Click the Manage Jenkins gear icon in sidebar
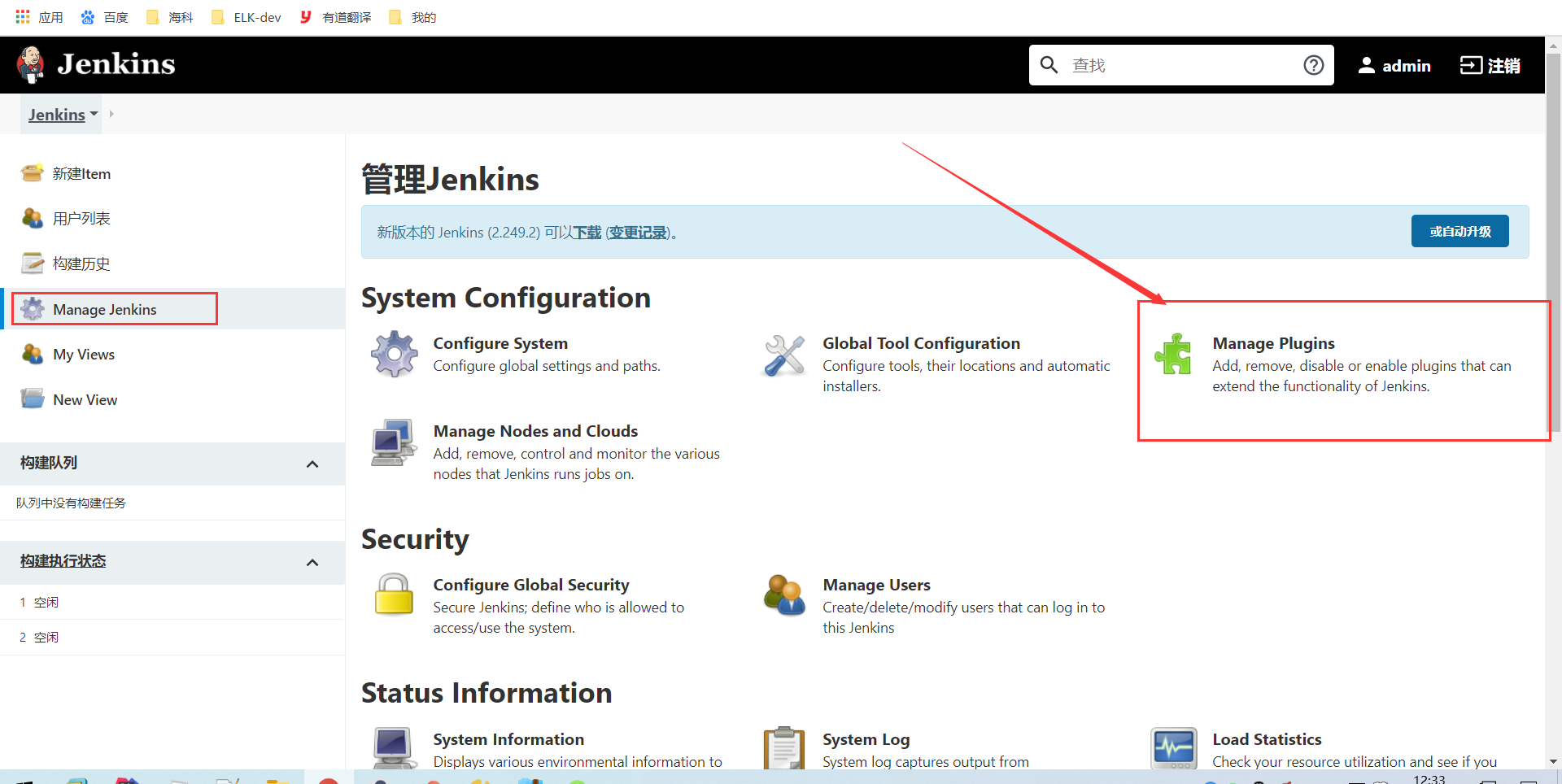This screenshot has width=1562, height=784. (33, 309)
